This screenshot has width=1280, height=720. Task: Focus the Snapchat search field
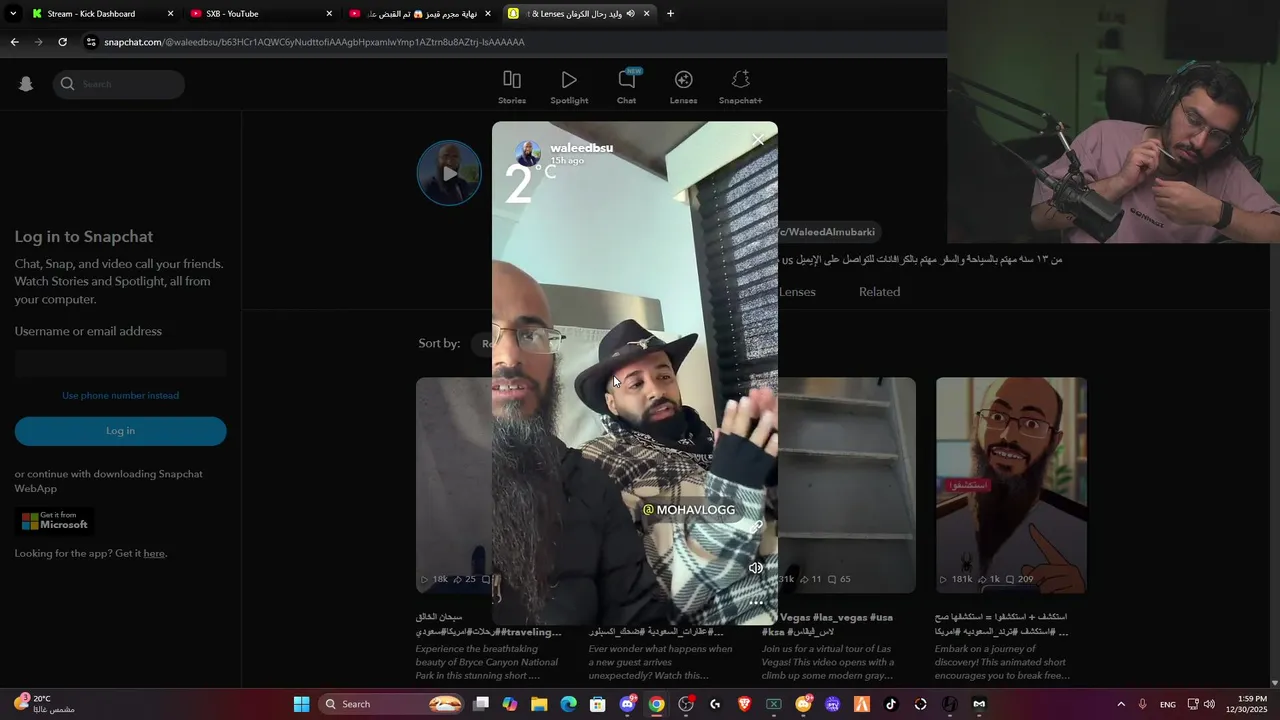(119, 84)
